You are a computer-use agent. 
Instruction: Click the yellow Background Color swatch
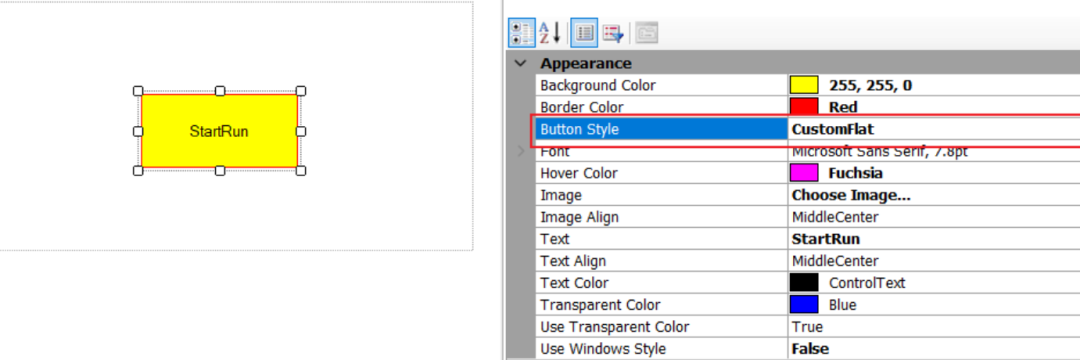[x=804, y=85]
